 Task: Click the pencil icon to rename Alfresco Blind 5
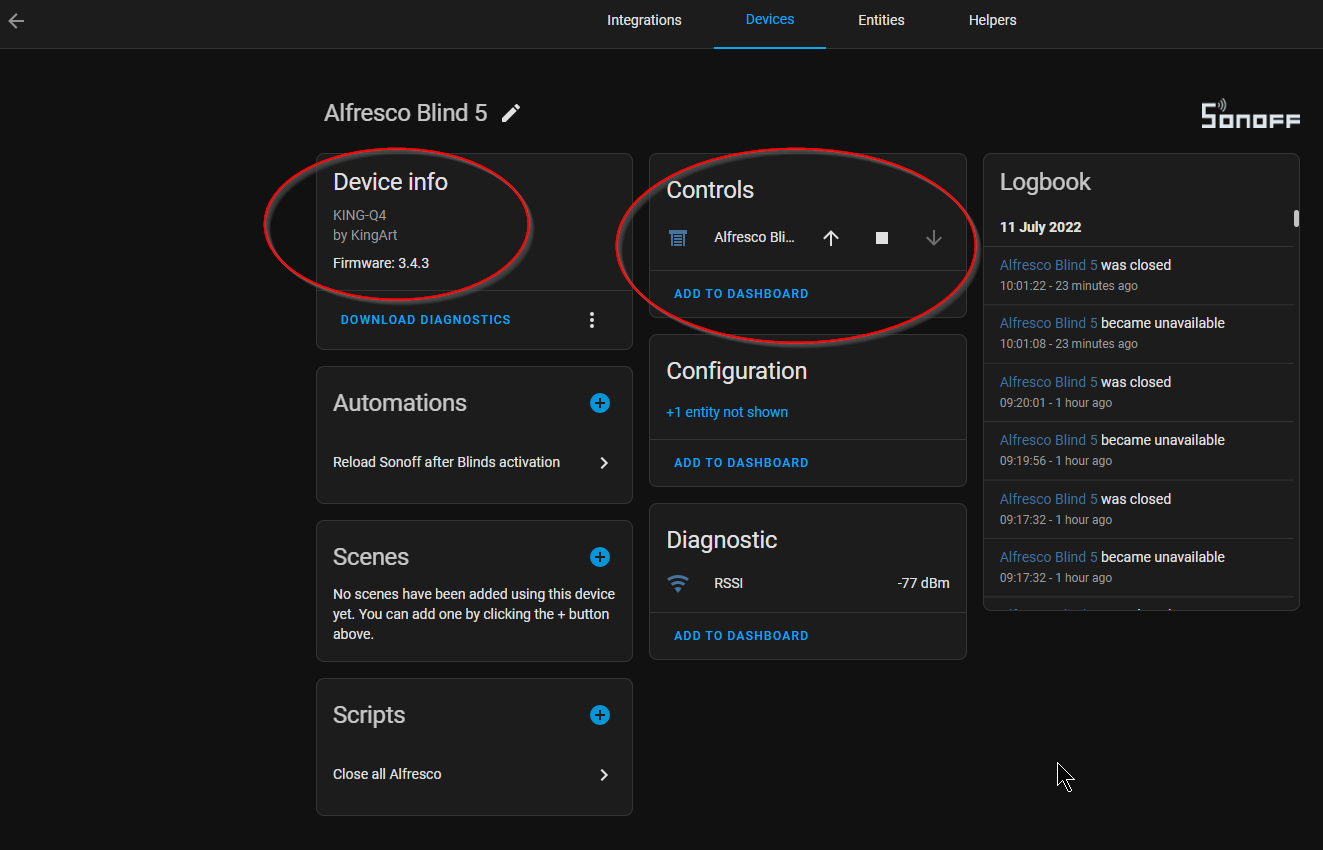[511, 113]
